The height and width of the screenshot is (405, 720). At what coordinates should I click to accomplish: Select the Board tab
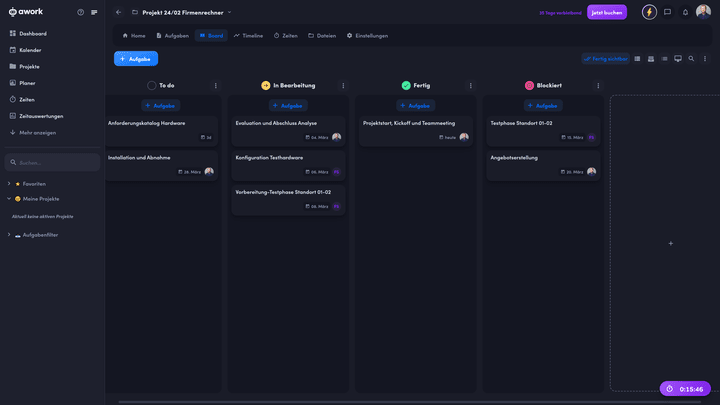click(211, 35)
